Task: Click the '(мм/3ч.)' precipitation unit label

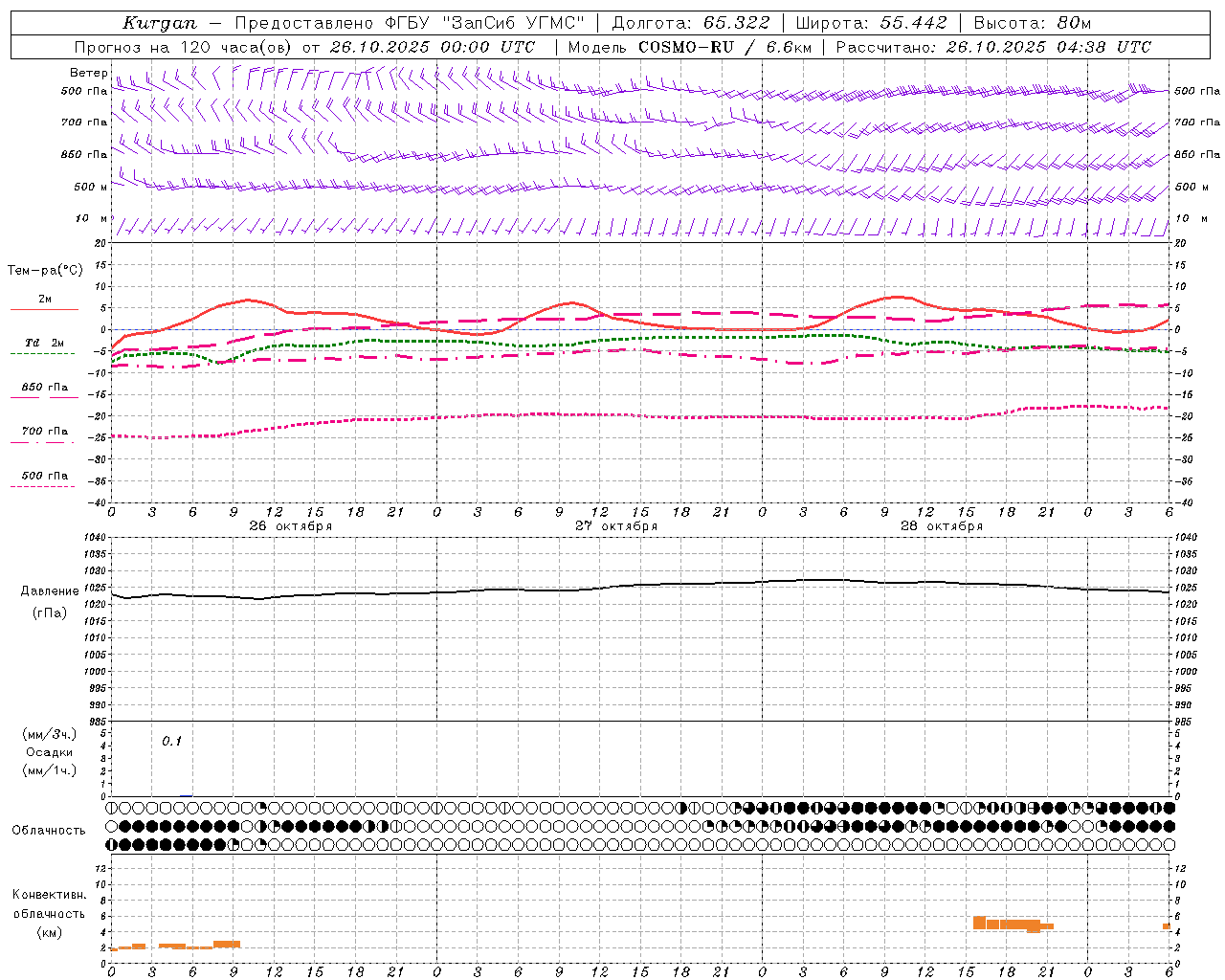Action: [50, 734]
